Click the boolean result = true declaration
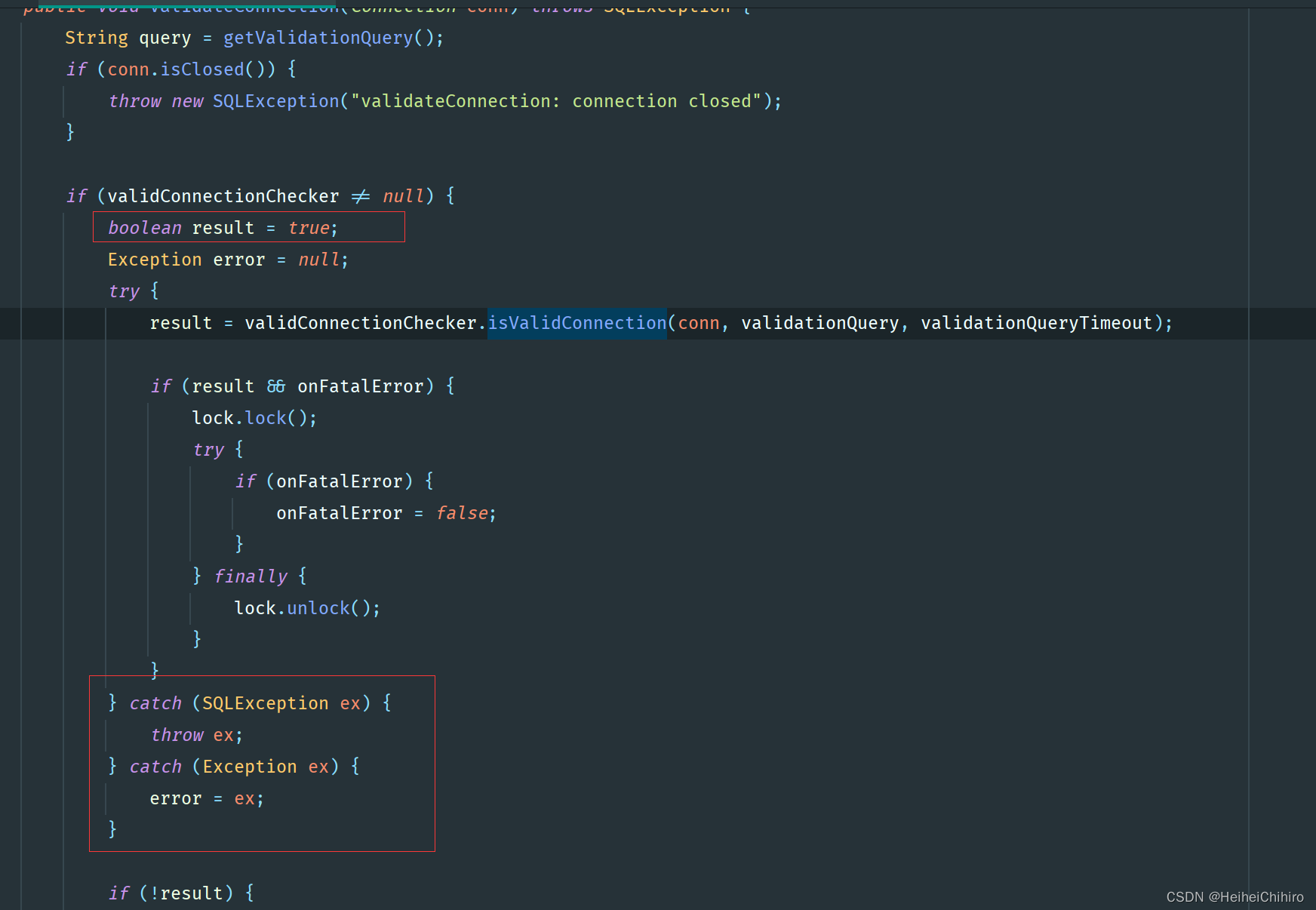1316x910 pixels. 223,228
